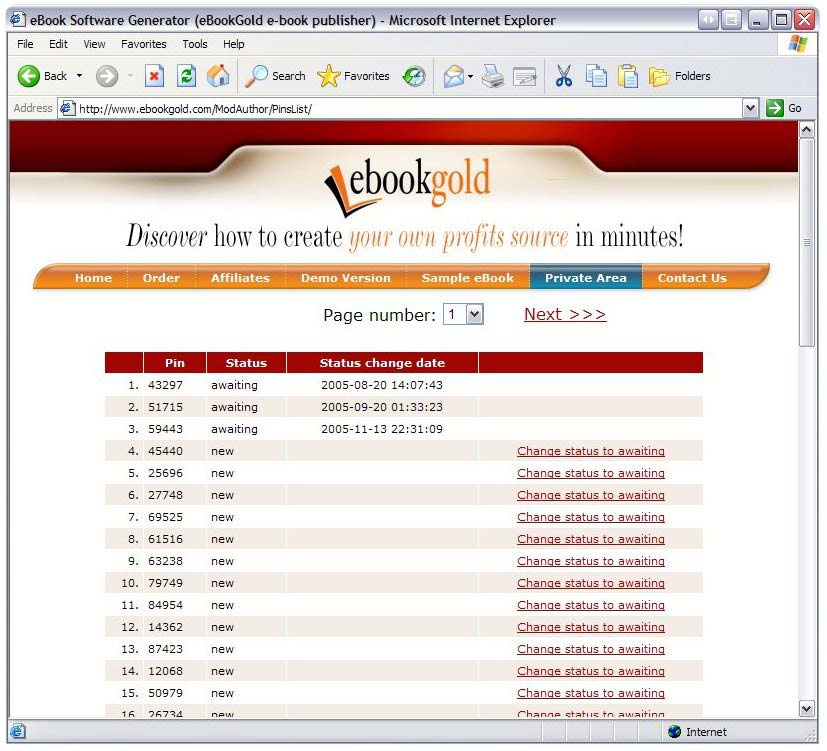This screenshot has height=751, width=827.
Task: Click the Windows flag logo icon
Action: tap(797, 44)
